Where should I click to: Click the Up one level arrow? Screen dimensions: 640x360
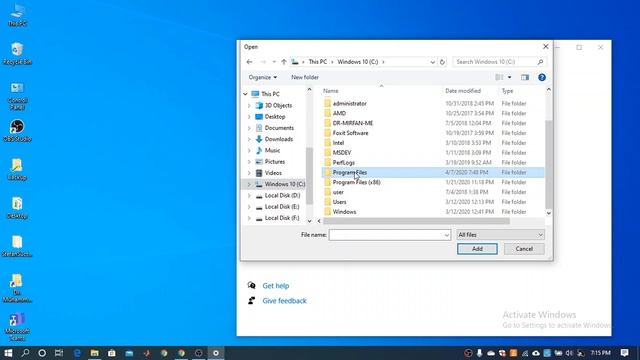click(x=284, y=62)
